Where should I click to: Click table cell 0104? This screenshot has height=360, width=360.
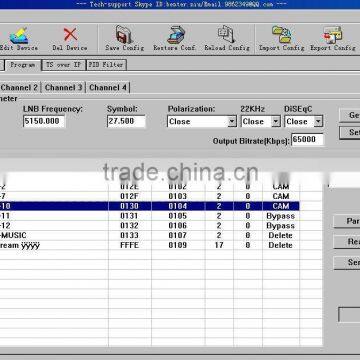pyautogui.click(x=178, y=206)
